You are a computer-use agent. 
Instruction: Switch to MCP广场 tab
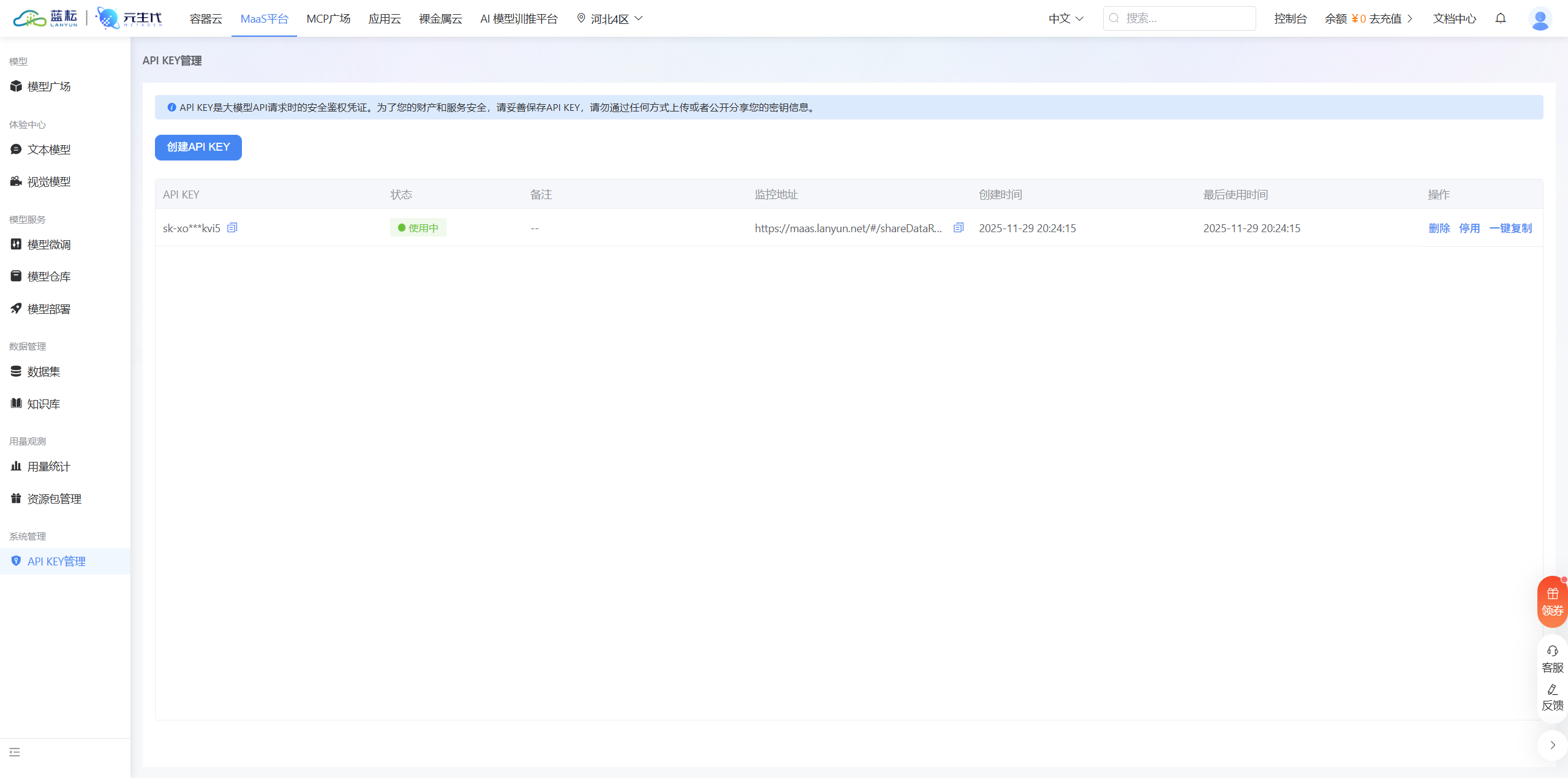(x=328, y=18)
